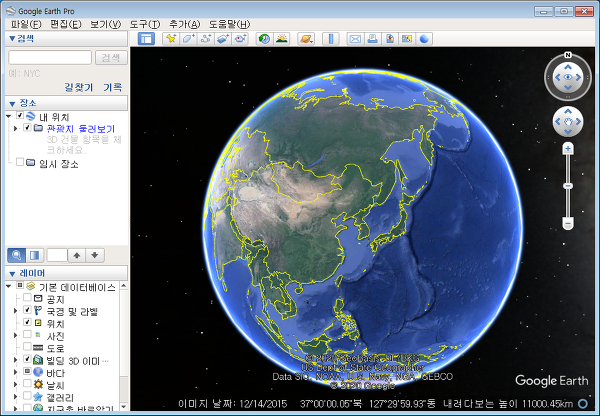Collapse the 검색 panel
This screenshot has width=600, height=416.
click(12, 39)
